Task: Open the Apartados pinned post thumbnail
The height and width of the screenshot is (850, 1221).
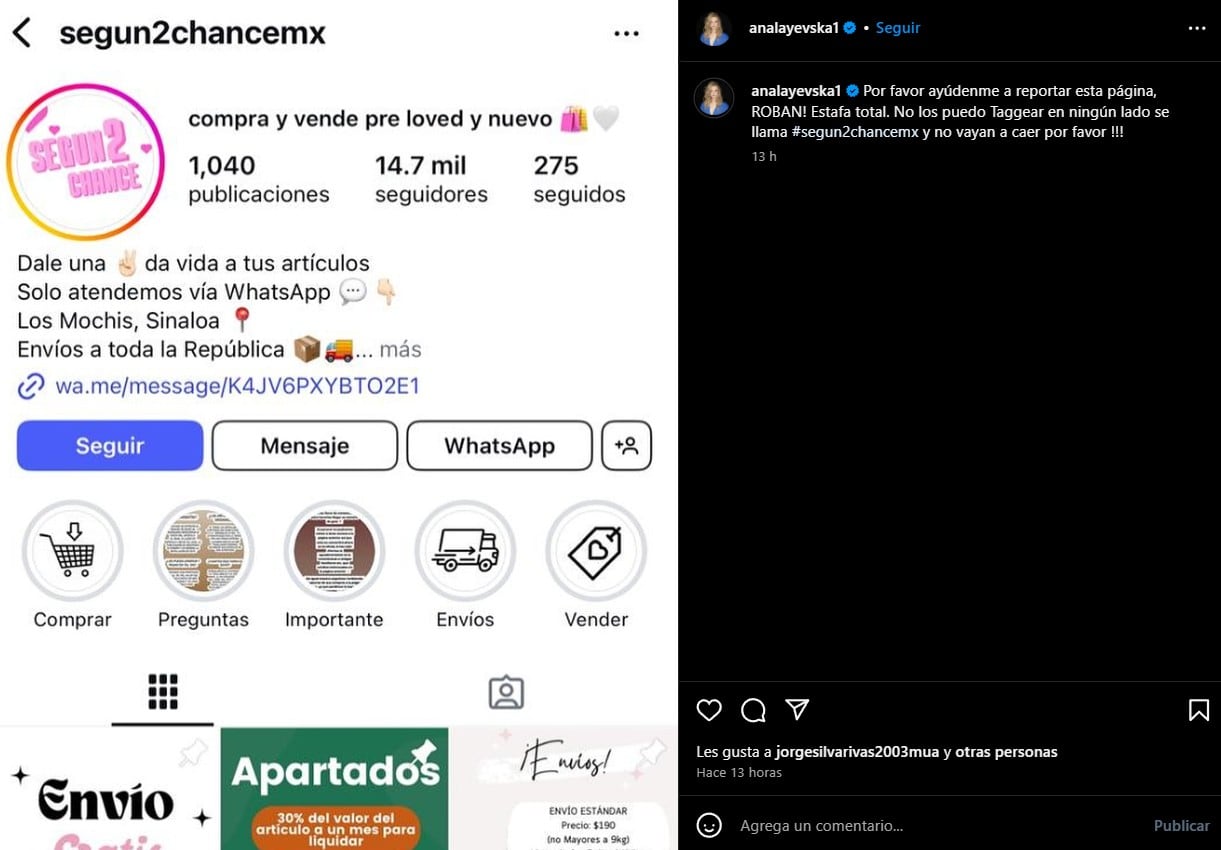Action: click(x=334, y=788)
